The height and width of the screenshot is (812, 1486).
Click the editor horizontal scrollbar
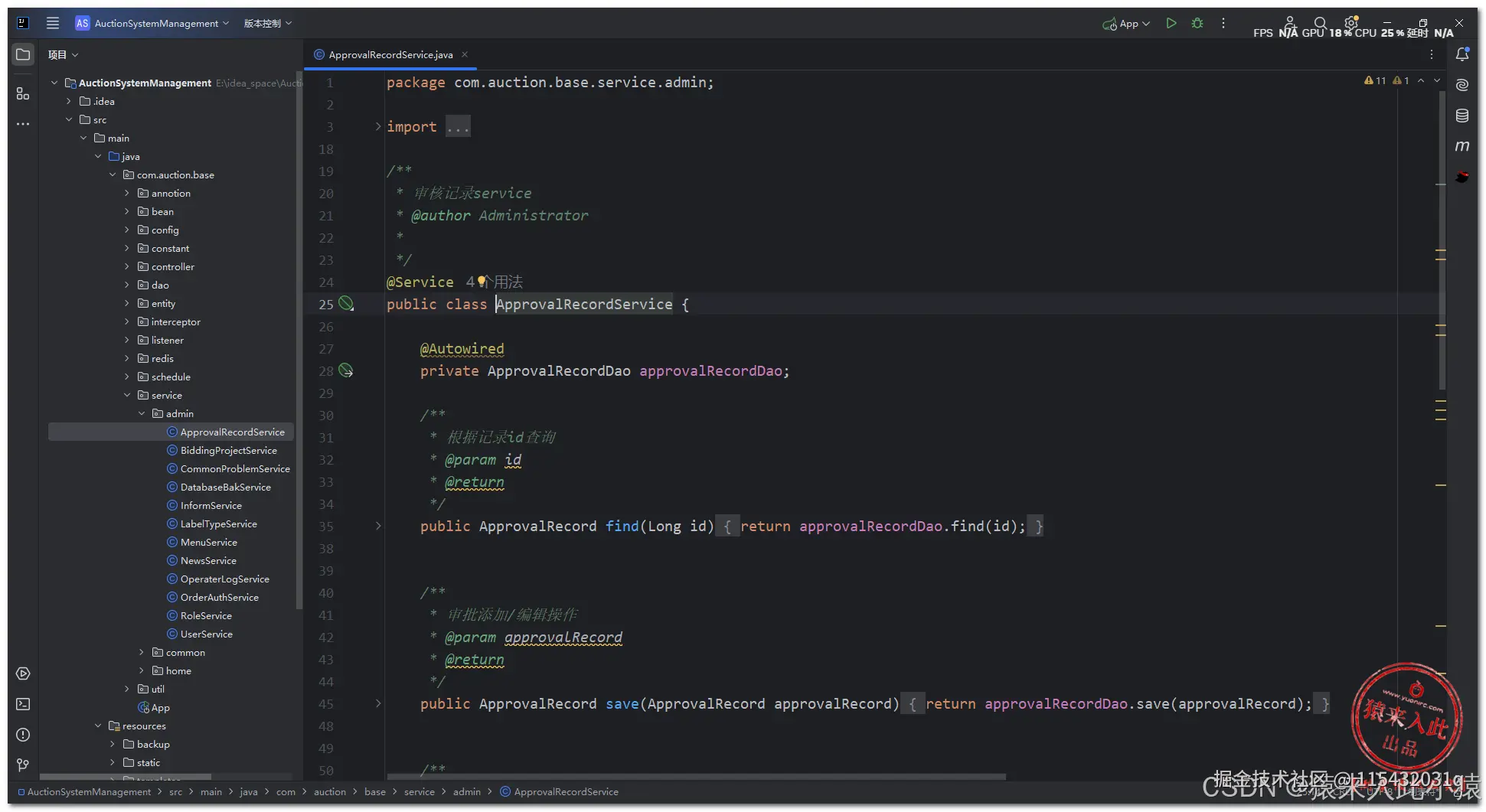pos(696,777)
